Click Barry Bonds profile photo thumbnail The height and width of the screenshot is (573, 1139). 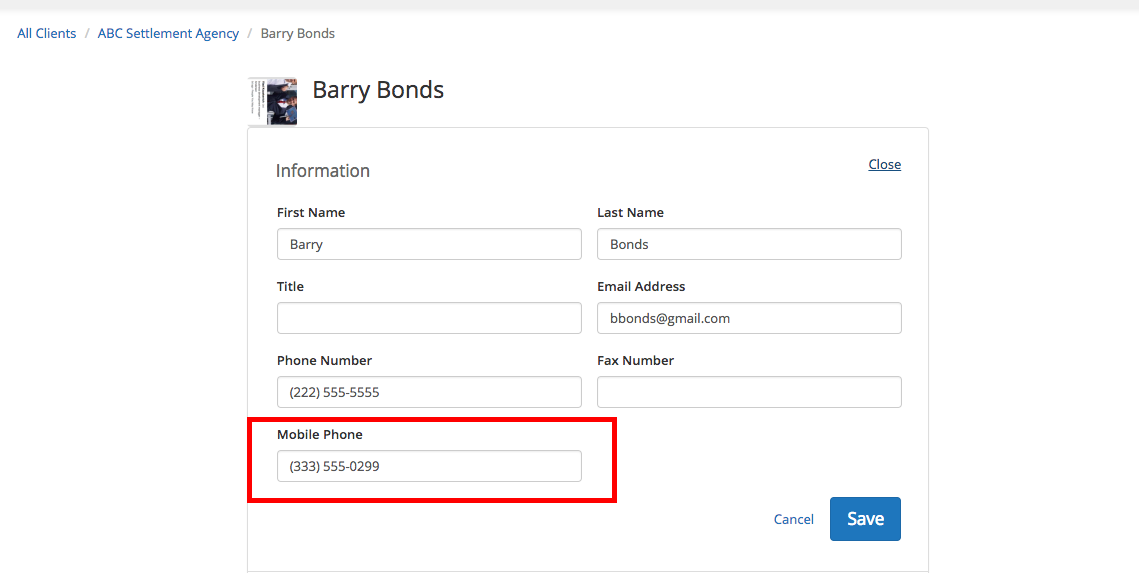click(x=273, y=101)
